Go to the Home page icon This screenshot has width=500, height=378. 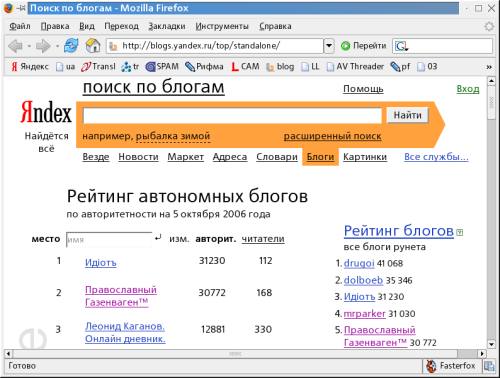(93, 46)
